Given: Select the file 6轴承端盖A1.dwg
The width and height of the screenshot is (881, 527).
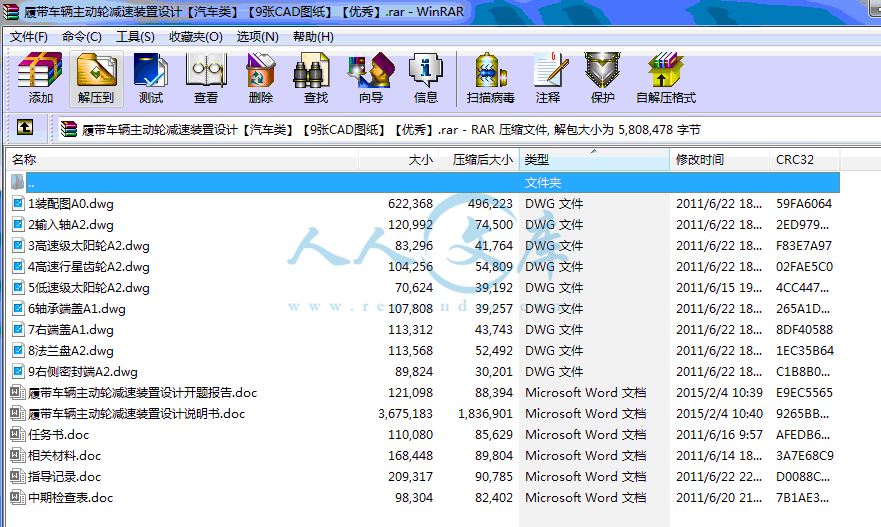Looking at the screenshot, I should tap(77, 309).
